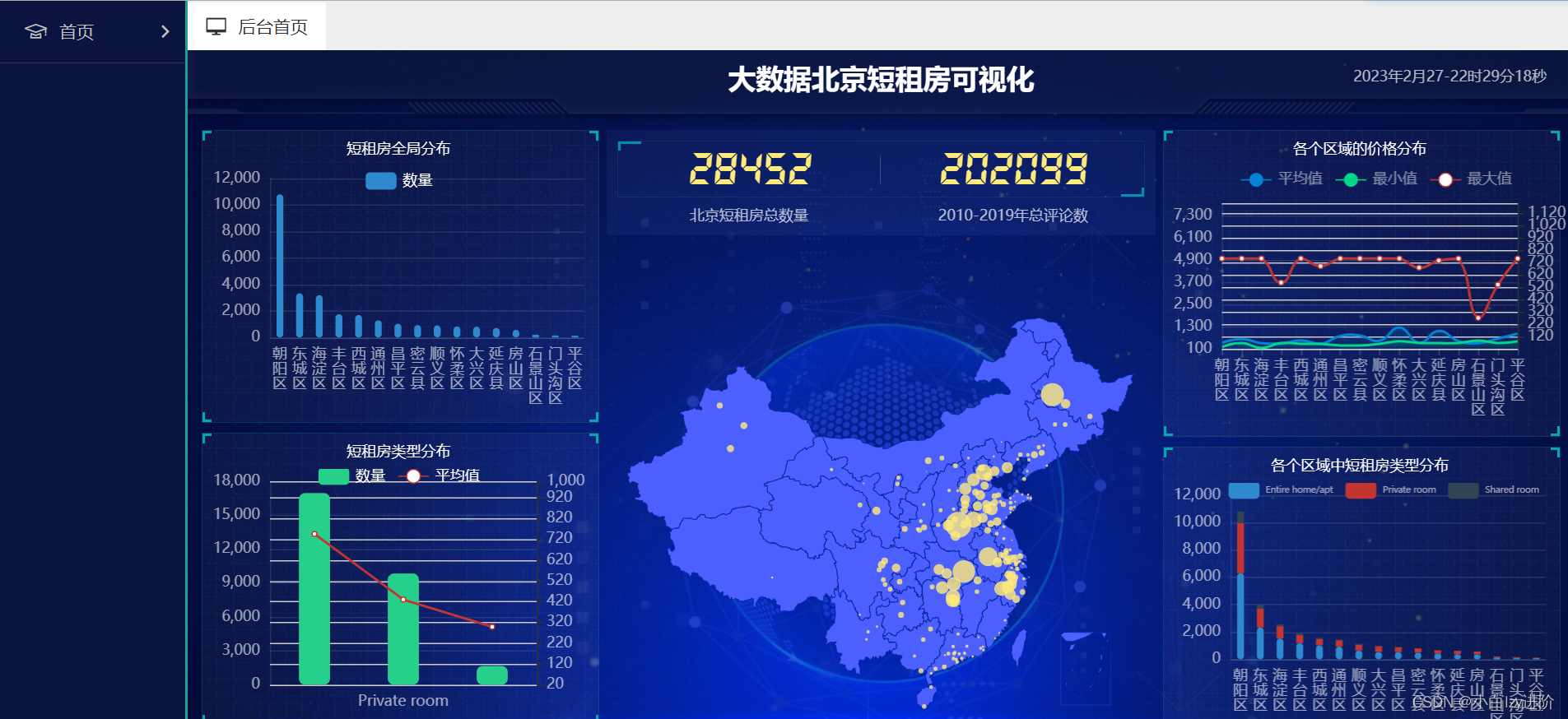Click the tallest 朝阳区 bar in 短租房全局分布
1568x719 pixels.
(280, 266)
